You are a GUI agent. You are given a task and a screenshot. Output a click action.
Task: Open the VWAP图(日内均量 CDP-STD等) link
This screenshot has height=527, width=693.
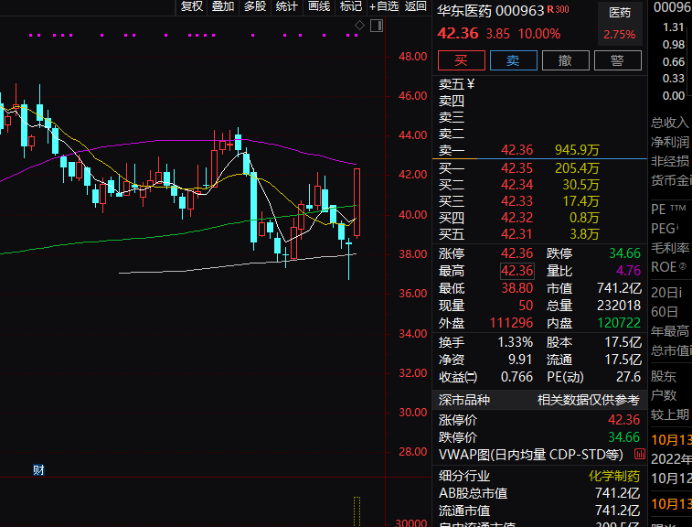[x=531, y=454]
